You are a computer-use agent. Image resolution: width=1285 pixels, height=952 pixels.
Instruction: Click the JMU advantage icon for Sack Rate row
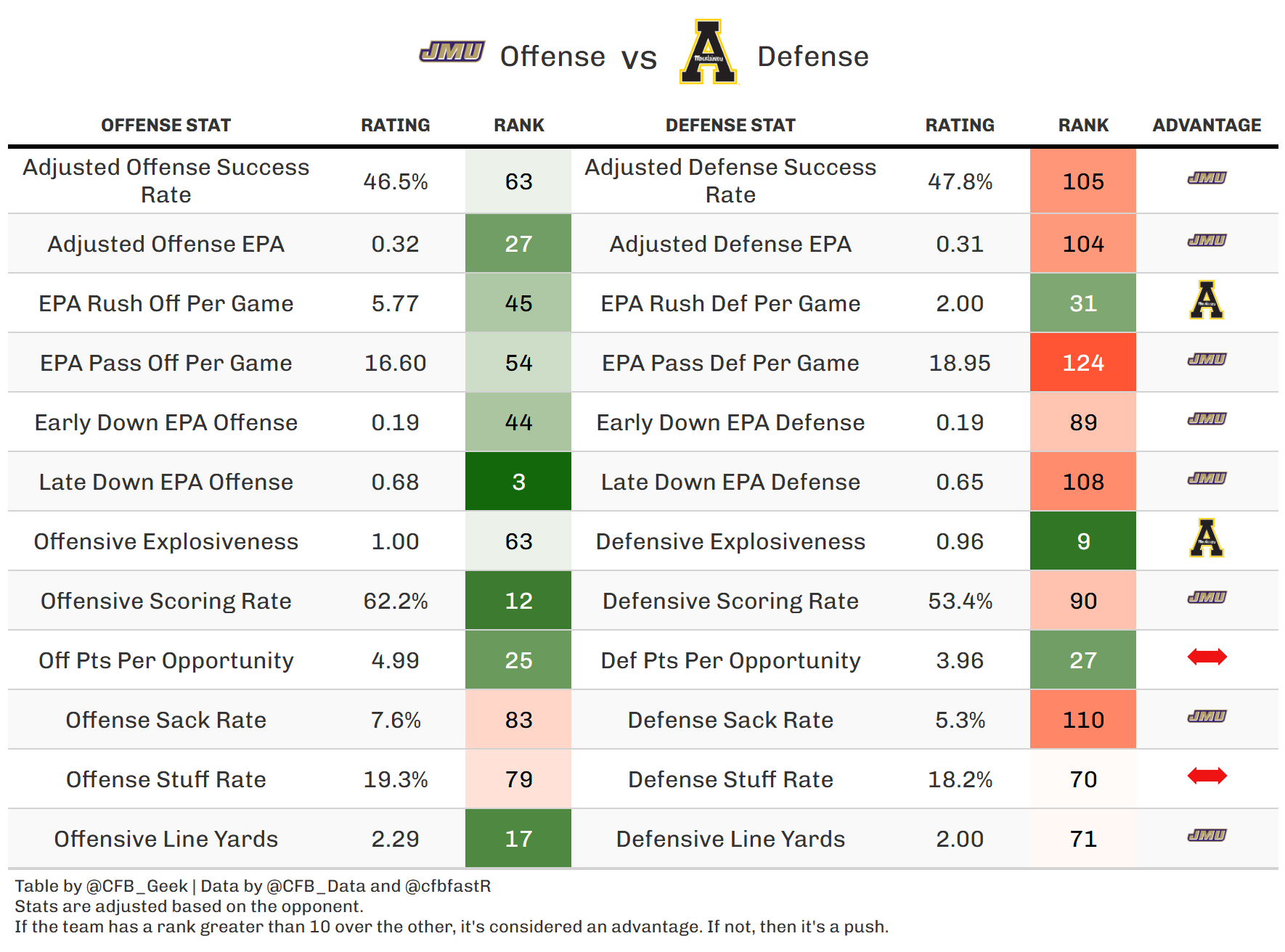point(1207,716)
